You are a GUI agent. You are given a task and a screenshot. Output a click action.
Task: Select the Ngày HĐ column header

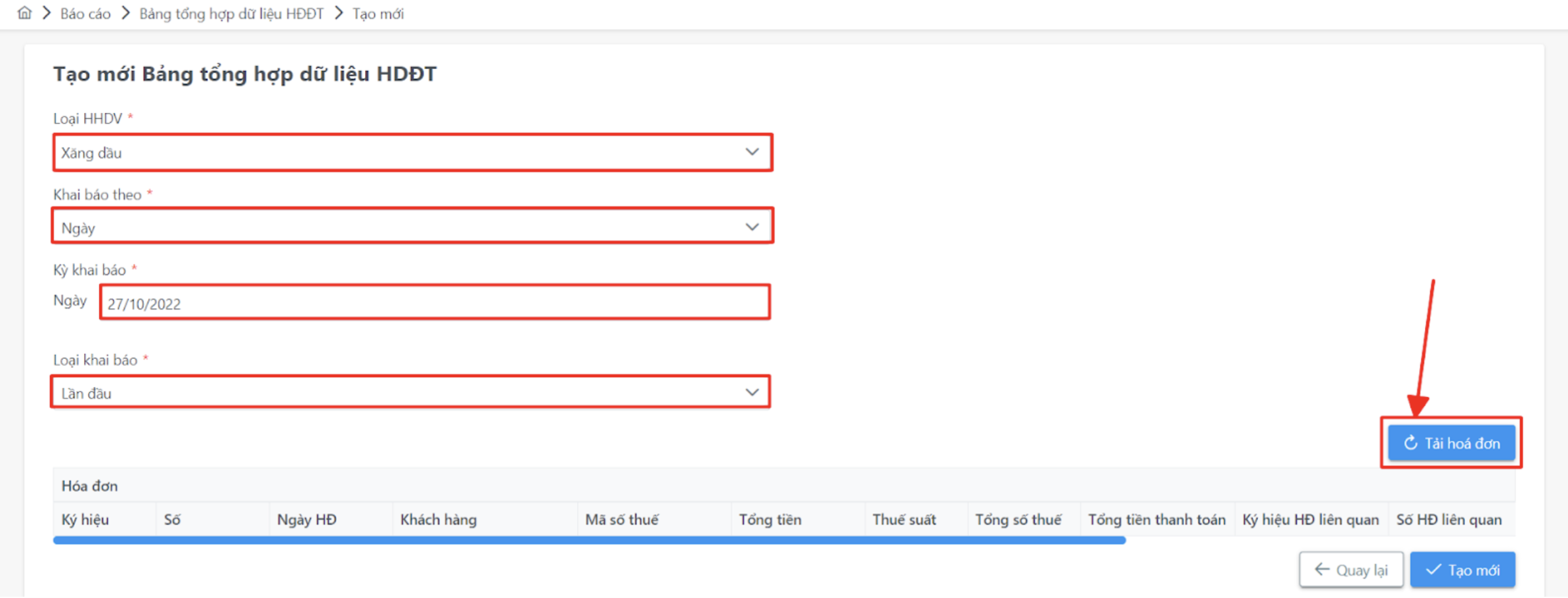(307, 520)
